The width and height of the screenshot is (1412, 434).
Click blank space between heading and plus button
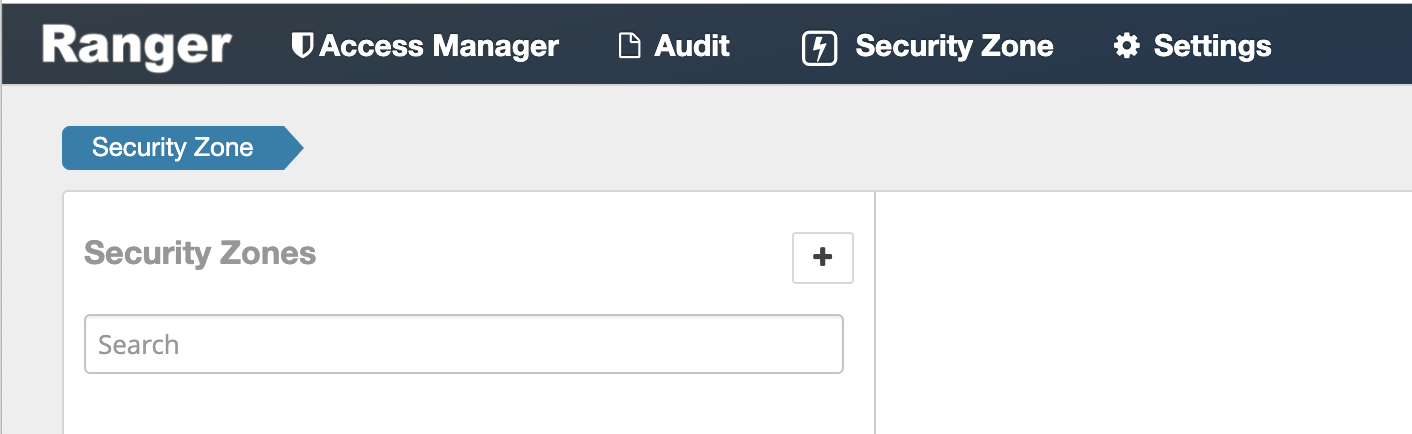coord(550,255)
